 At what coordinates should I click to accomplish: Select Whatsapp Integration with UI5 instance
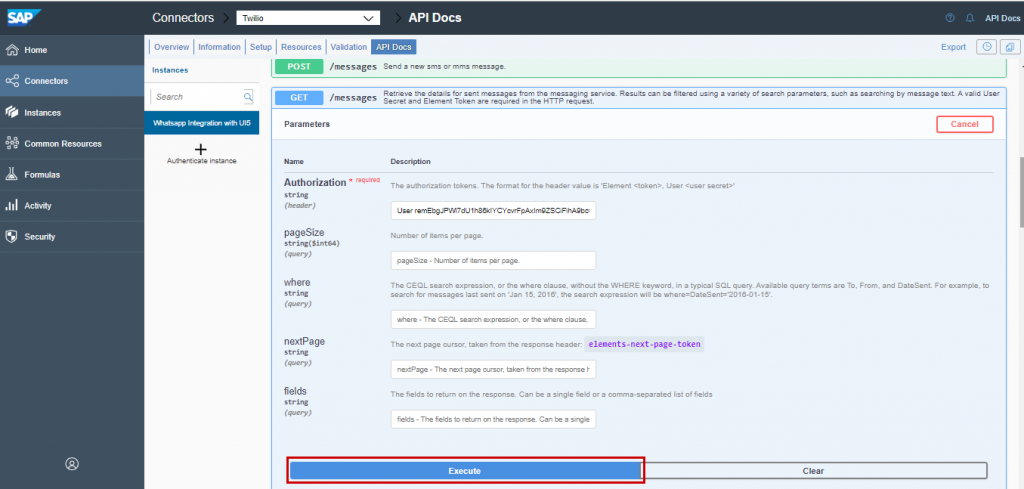[202, 123]
